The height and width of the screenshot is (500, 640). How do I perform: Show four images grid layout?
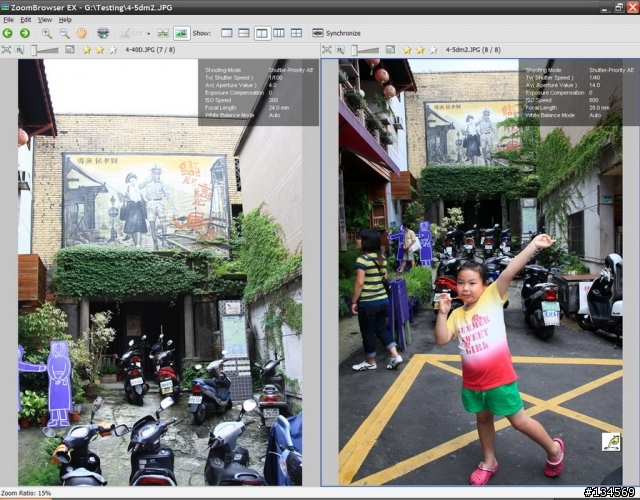click(x=296, y=33)
